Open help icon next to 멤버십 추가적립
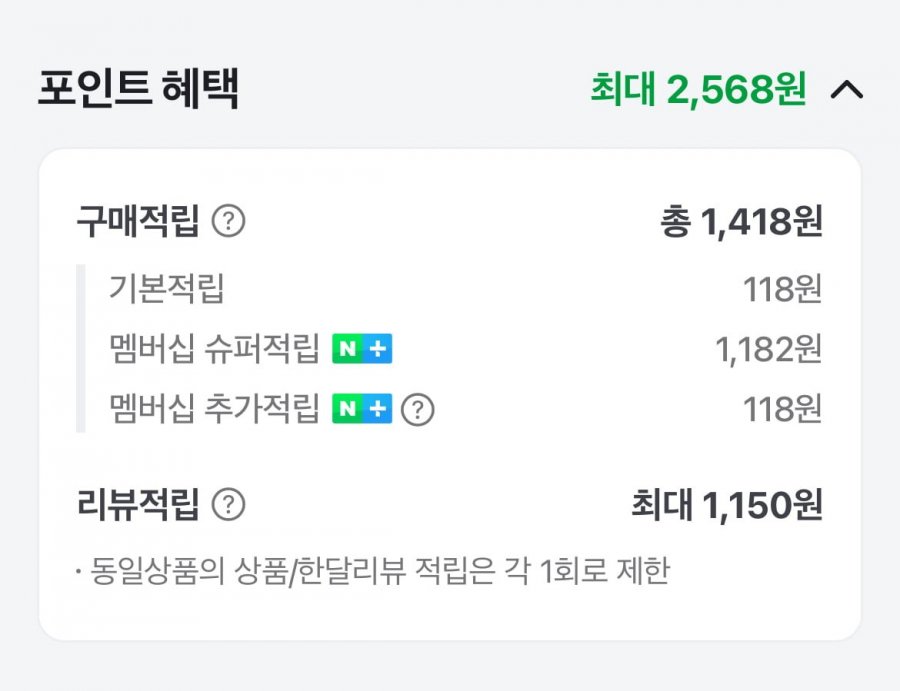This screenshot has width=900, height=691. pos(418,409)
